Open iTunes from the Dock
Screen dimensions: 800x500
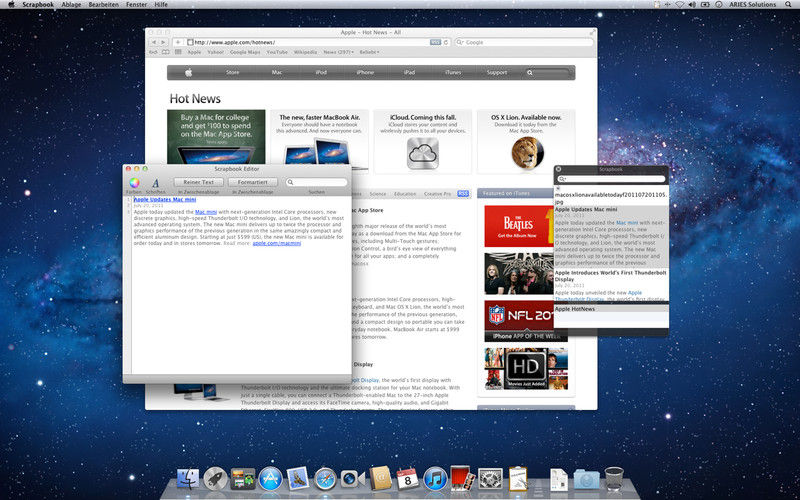pos(435,479)
